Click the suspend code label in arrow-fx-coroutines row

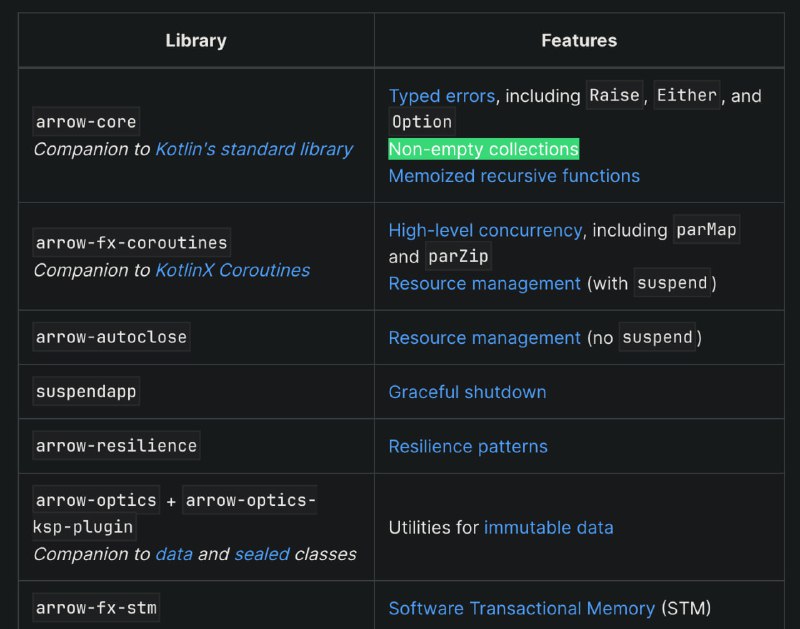pyautogui.click(x=672, y=282)
